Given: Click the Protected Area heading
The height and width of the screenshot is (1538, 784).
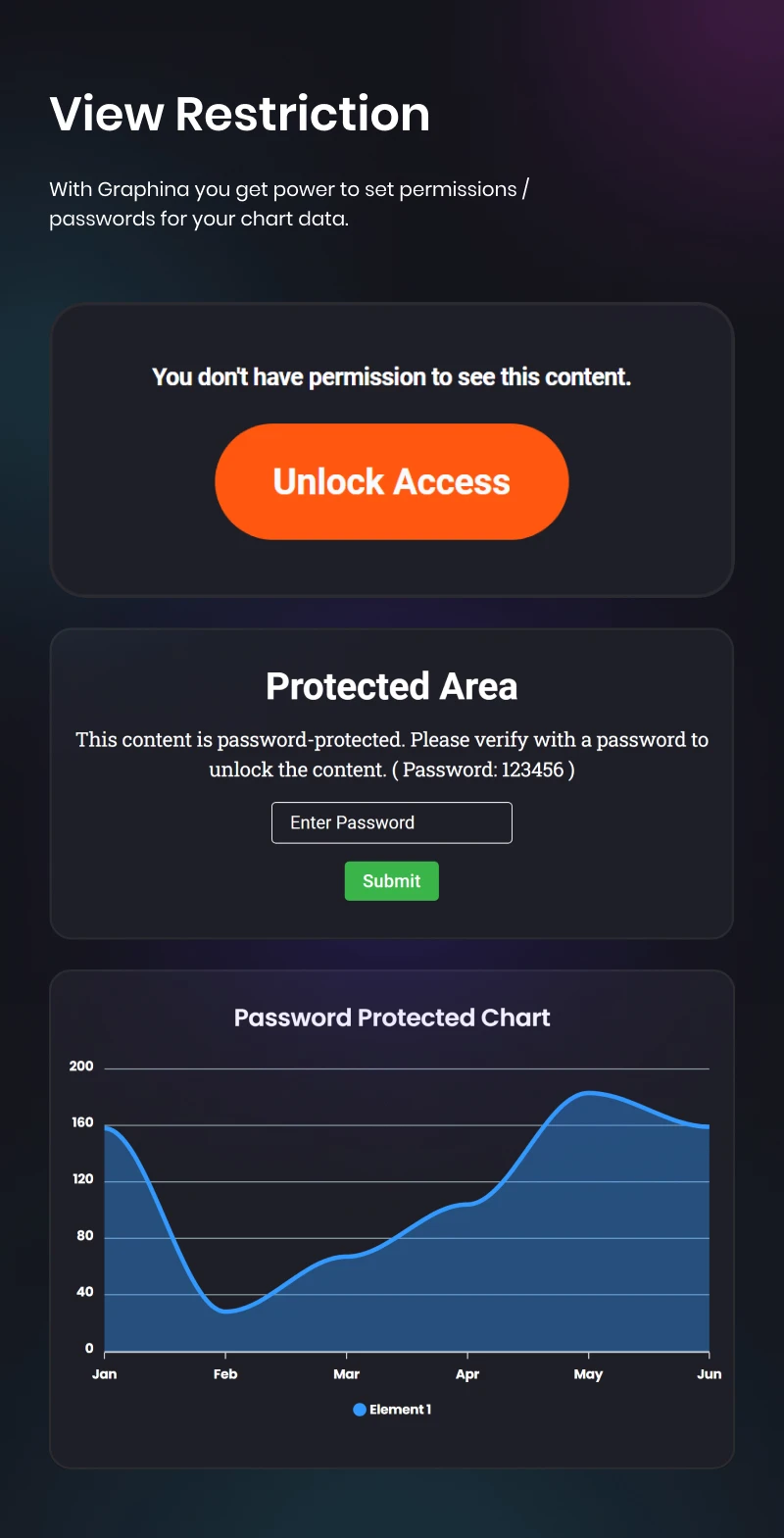Looking at the screenshot, I should 392,686.
